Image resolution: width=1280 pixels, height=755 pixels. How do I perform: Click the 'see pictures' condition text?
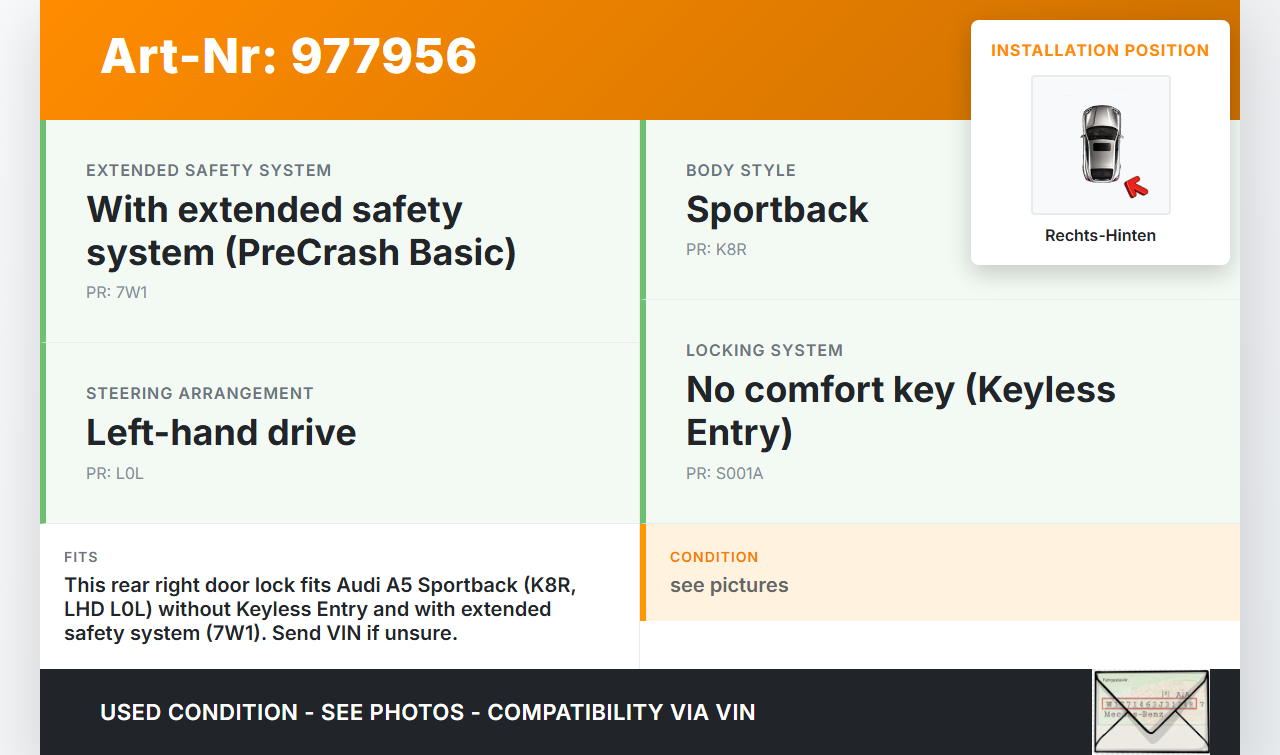[729, 585]
